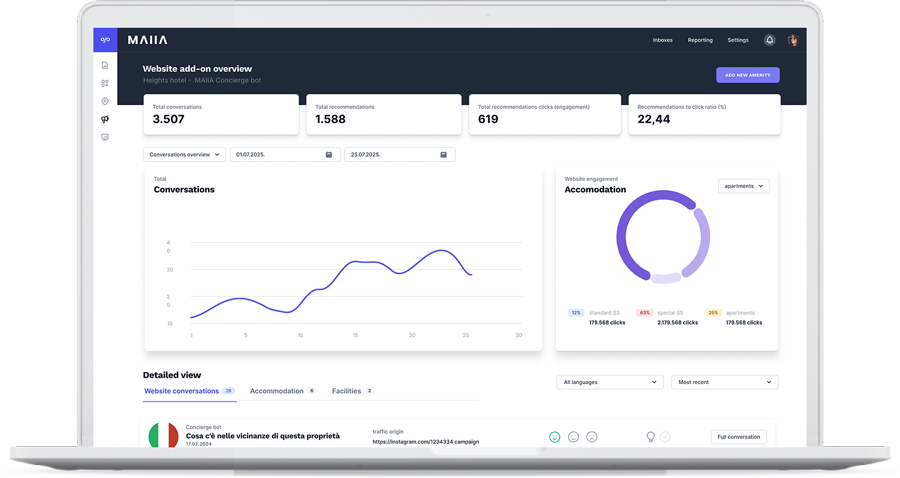Open the document icon in left sidebar
Viewport: 900px width, 478px height.
point(105,66)
